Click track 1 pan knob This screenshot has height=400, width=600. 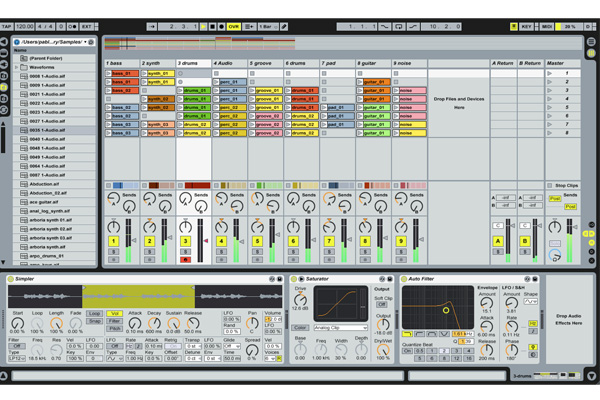pos(114,227)
